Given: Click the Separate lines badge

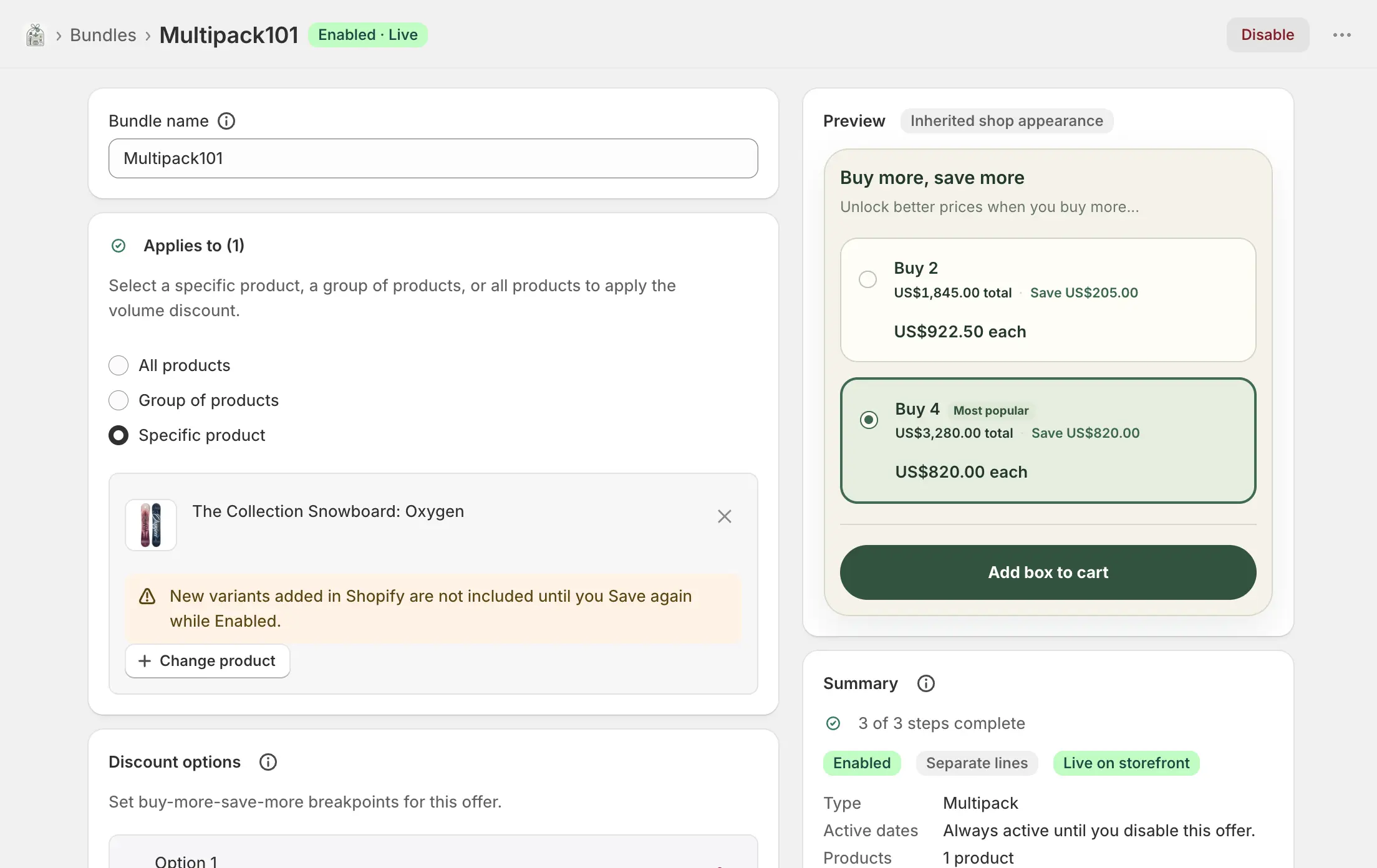Looking at the screenshot, I should click(x=977, y=763).
